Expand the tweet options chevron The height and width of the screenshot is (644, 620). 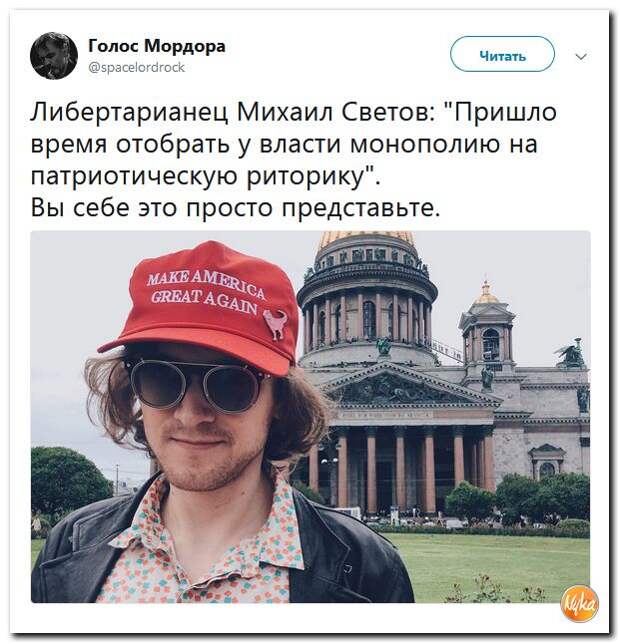581,56
